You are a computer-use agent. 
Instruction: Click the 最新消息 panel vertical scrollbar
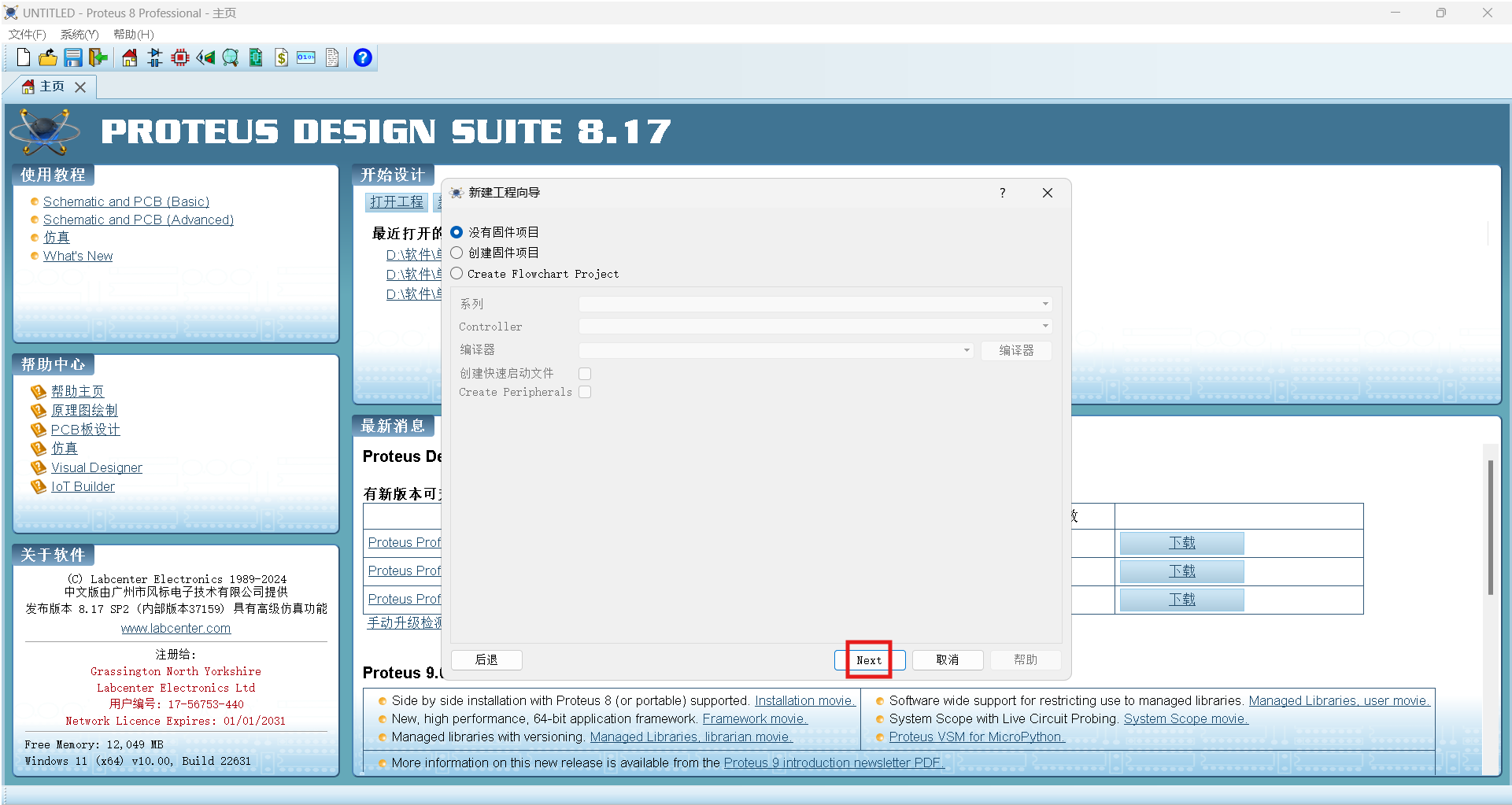(1490, 527)
